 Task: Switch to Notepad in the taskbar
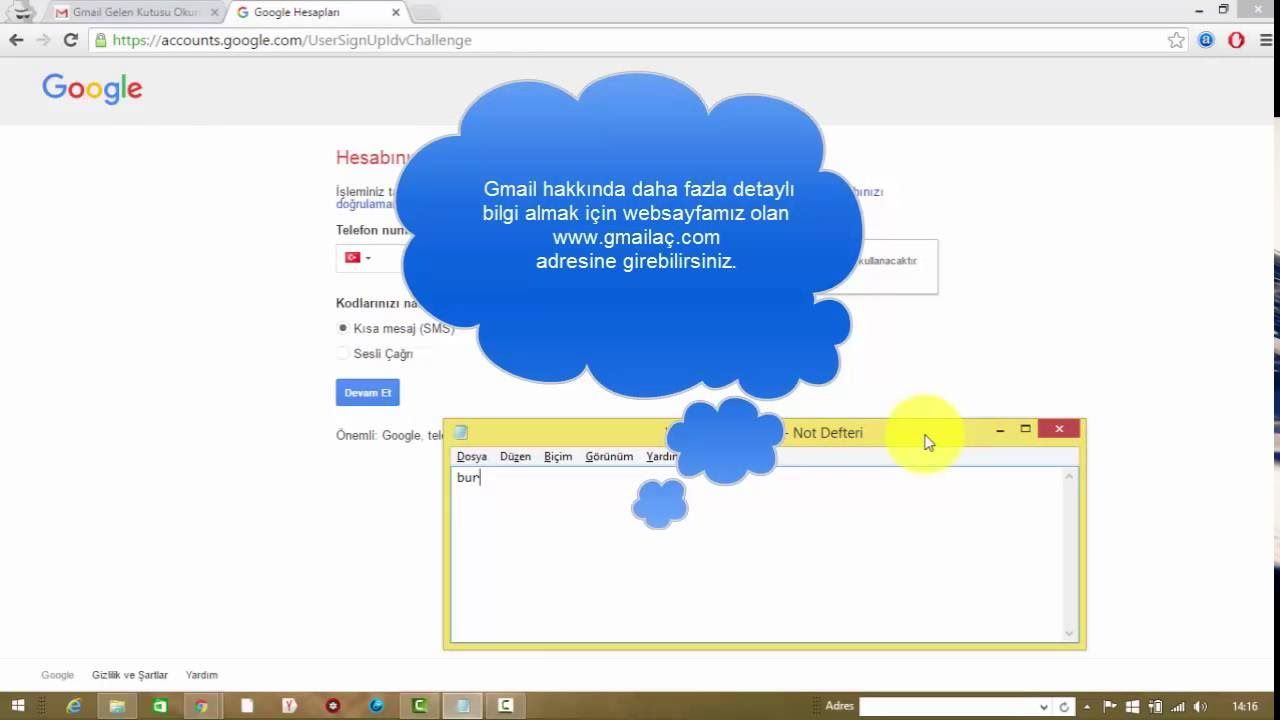coord(463,706)
